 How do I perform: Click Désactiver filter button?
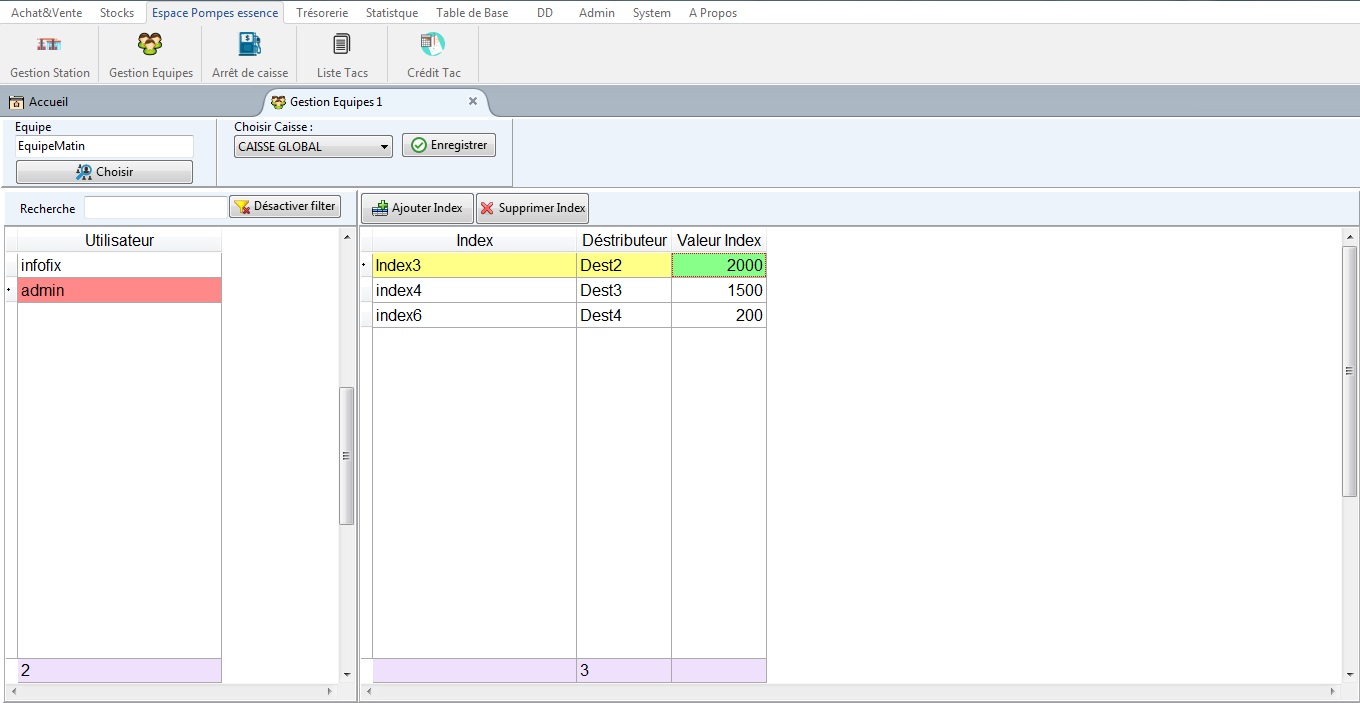coord(285,207)
